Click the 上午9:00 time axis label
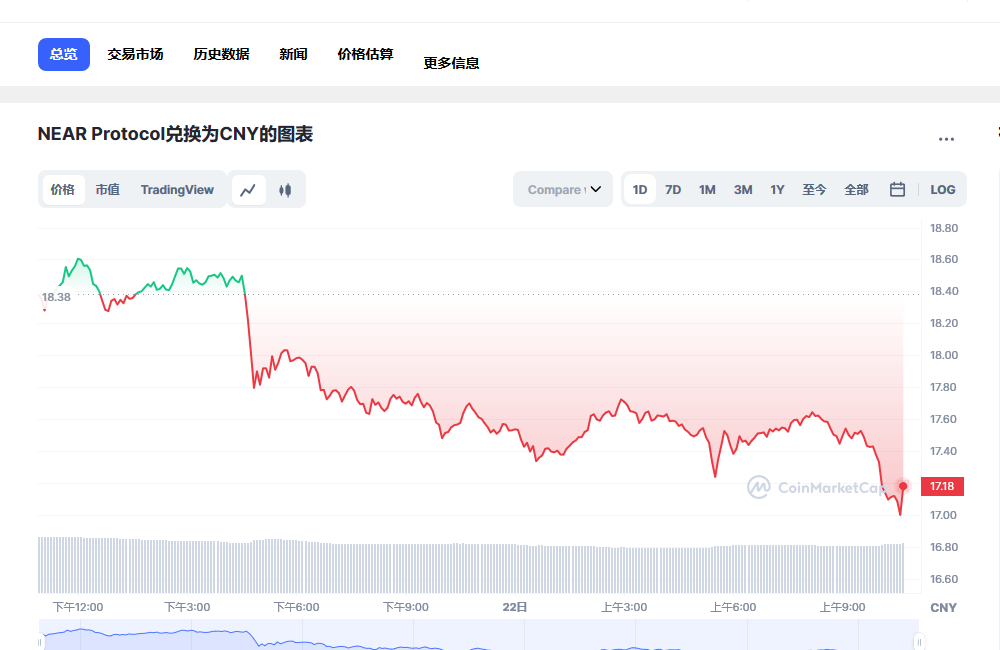 (x=842, y=607)
